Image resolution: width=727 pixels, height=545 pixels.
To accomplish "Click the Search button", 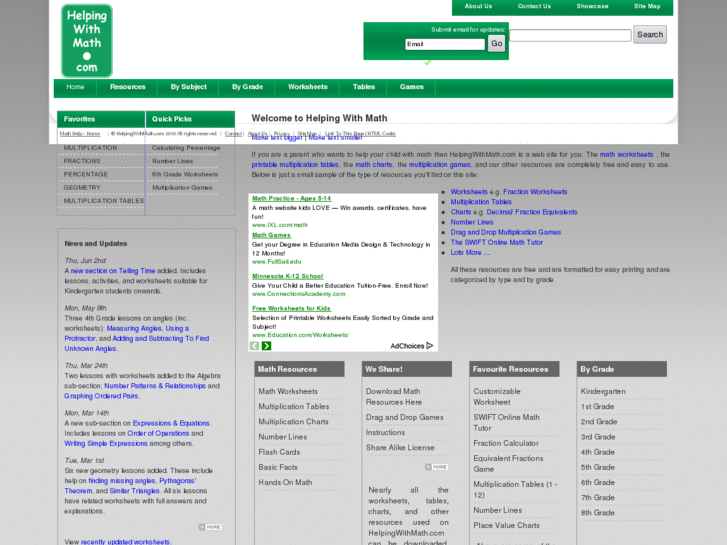I will pyautogui.click(x=650, y=35).
